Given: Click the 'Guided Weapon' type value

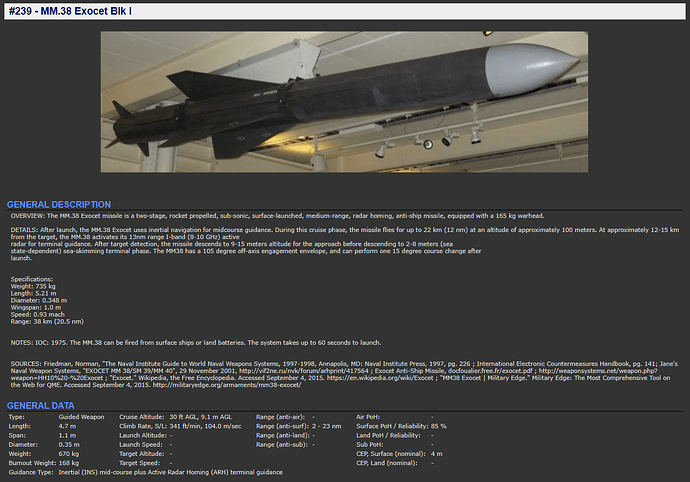Looking at the screenshot, I should click(x=81, y=417).
